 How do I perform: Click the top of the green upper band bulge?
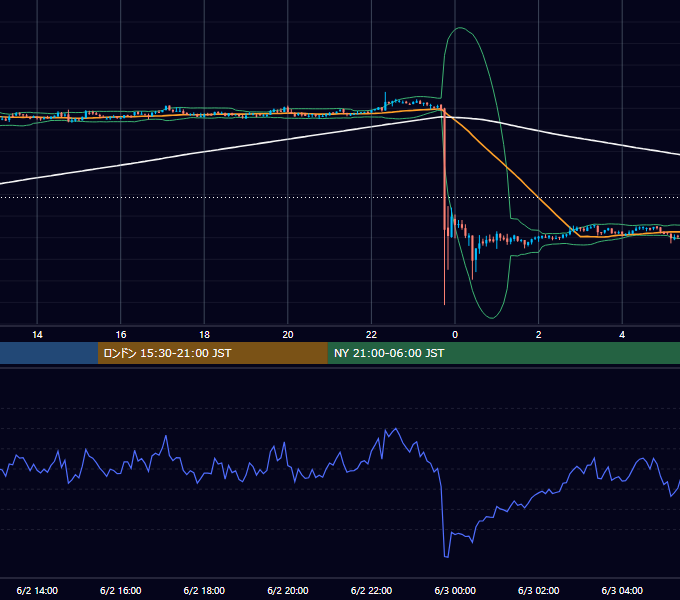[x=459, y=28]
